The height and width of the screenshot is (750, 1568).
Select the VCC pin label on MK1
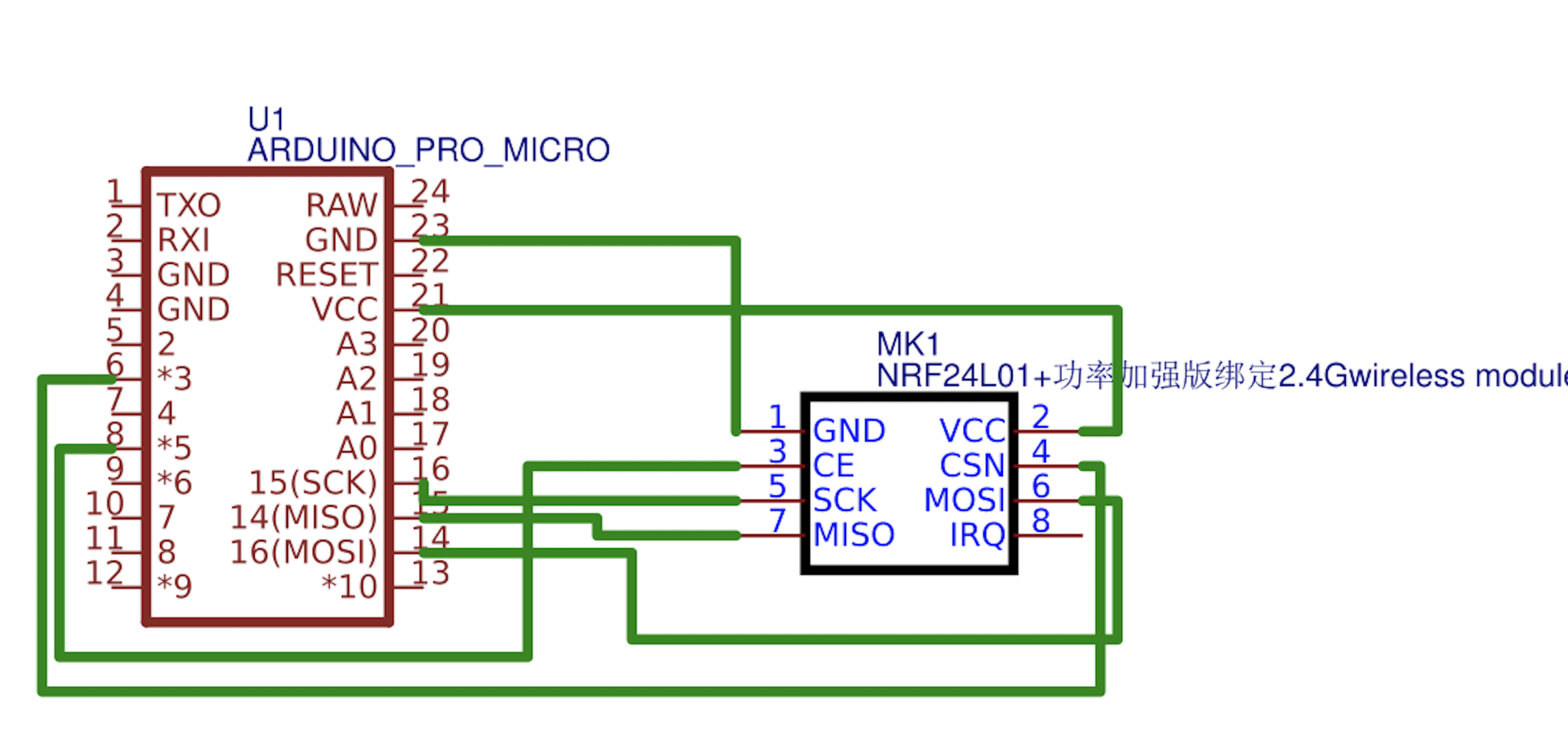[972, 431]
